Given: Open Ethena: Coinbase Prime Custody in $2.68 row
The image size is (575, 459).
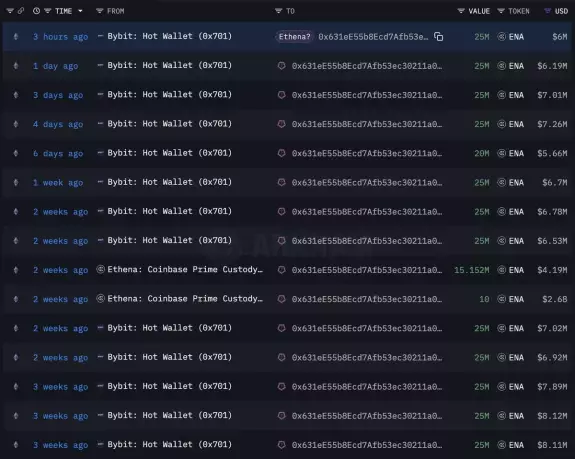Looking at the screenshot, I should point(185,299).
